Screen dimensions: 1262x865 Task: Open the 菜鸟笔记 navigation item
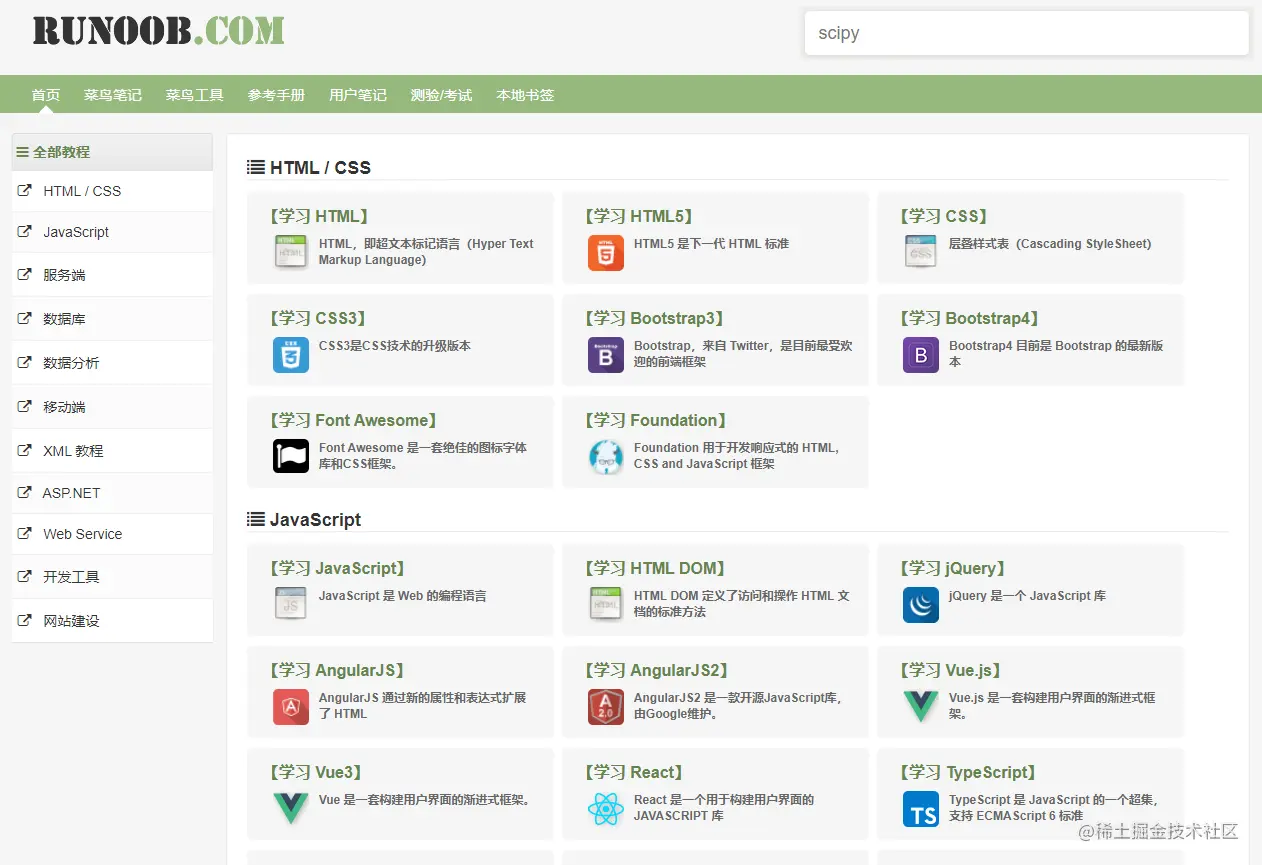113,95
